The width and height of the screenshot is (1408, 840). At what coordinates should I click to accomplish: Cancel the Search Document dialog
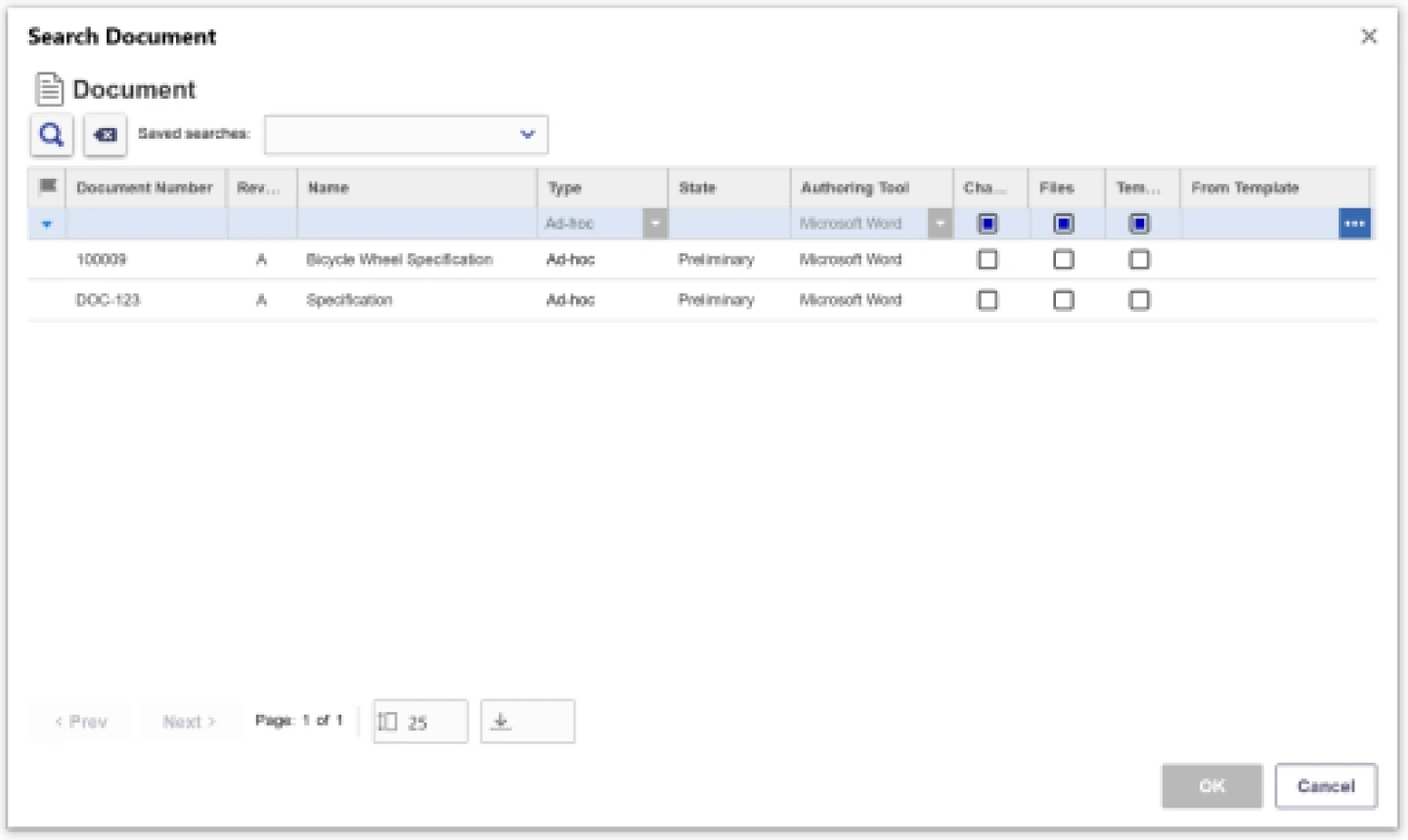click(x=1326, y=786)
